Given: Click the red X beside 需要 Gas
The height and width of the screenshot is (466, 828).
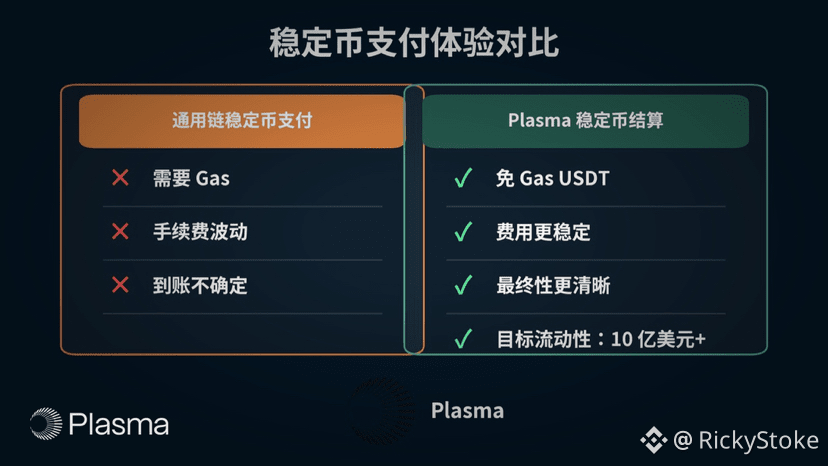Looking at the screenshot, I should [120, 179].
